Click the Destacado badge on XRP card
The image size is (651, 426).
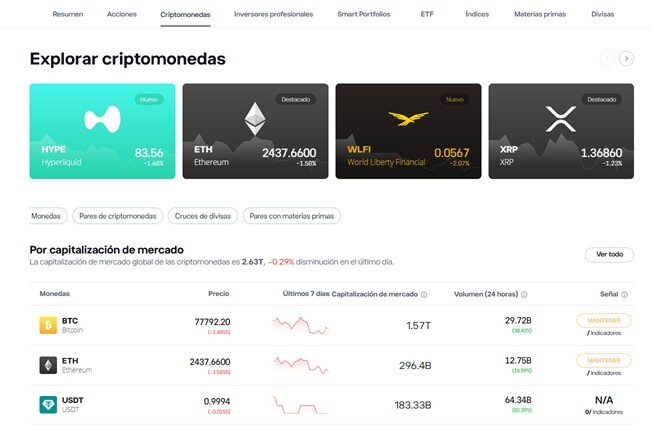pyautogui.click(x=601, y=100)
